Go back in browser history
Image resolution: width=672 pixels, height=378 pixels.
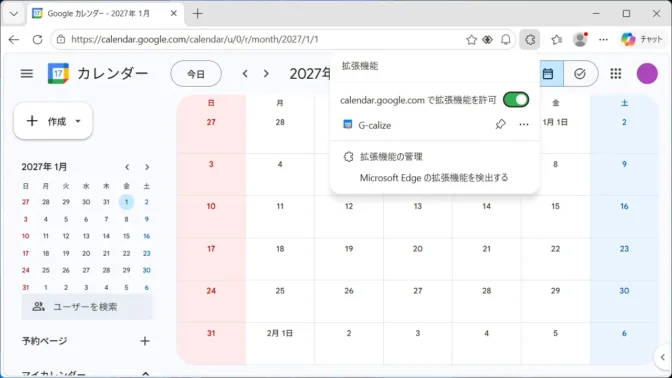[14, 39]
